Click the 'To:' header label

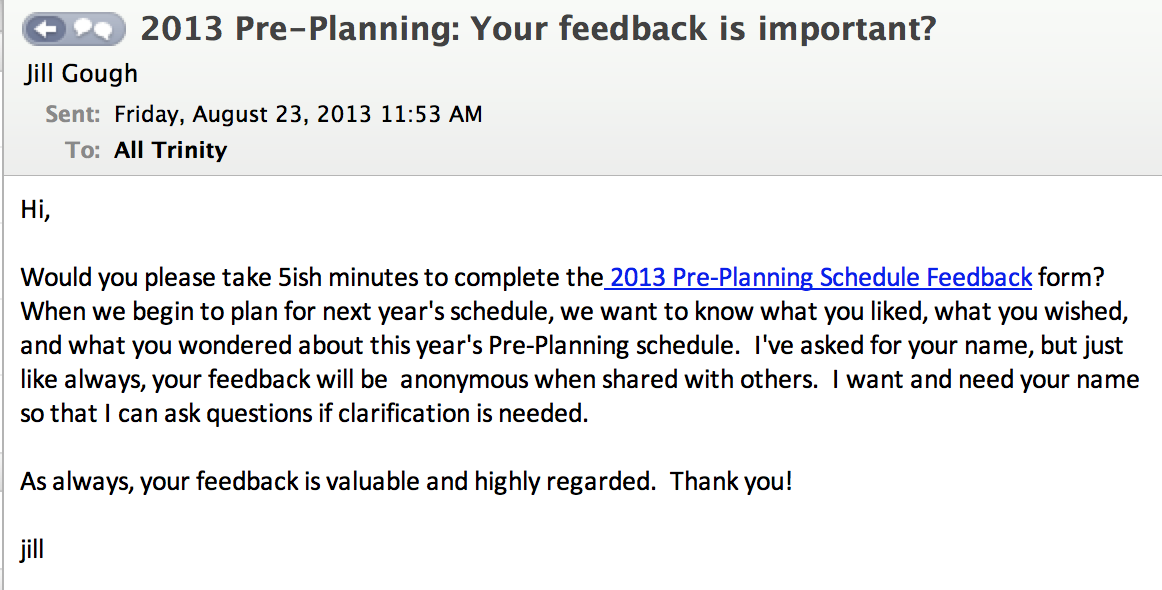(82, 150)
